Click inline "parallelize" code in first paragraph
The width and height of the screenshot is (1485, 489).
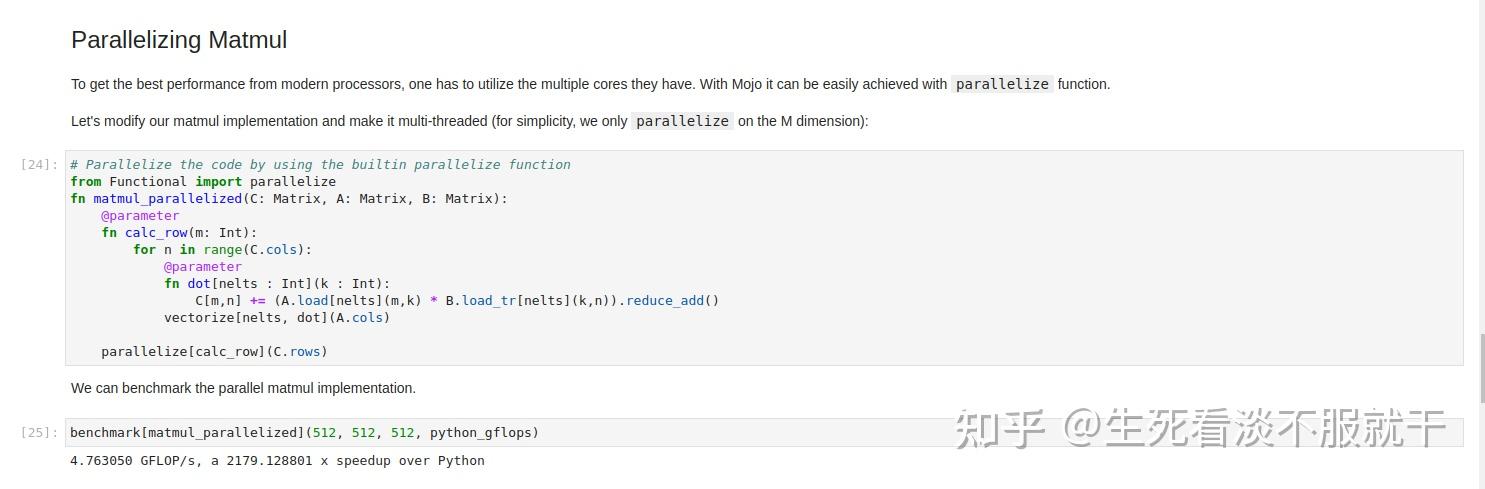(1002, 85)
